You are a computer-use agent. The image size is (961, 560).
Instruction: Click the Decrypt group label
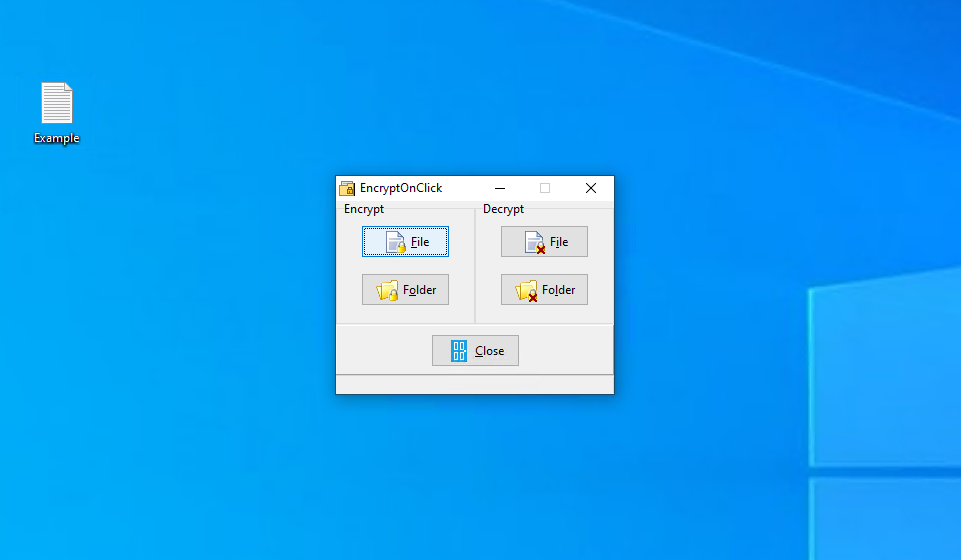click(x=503, y=209)
